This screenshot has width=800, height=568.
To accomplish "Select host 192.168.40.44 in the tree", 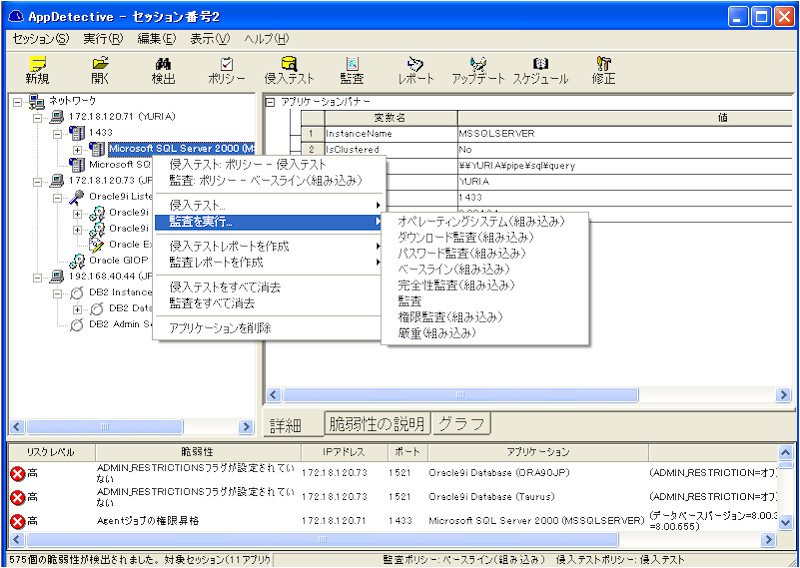I will 110,277.
